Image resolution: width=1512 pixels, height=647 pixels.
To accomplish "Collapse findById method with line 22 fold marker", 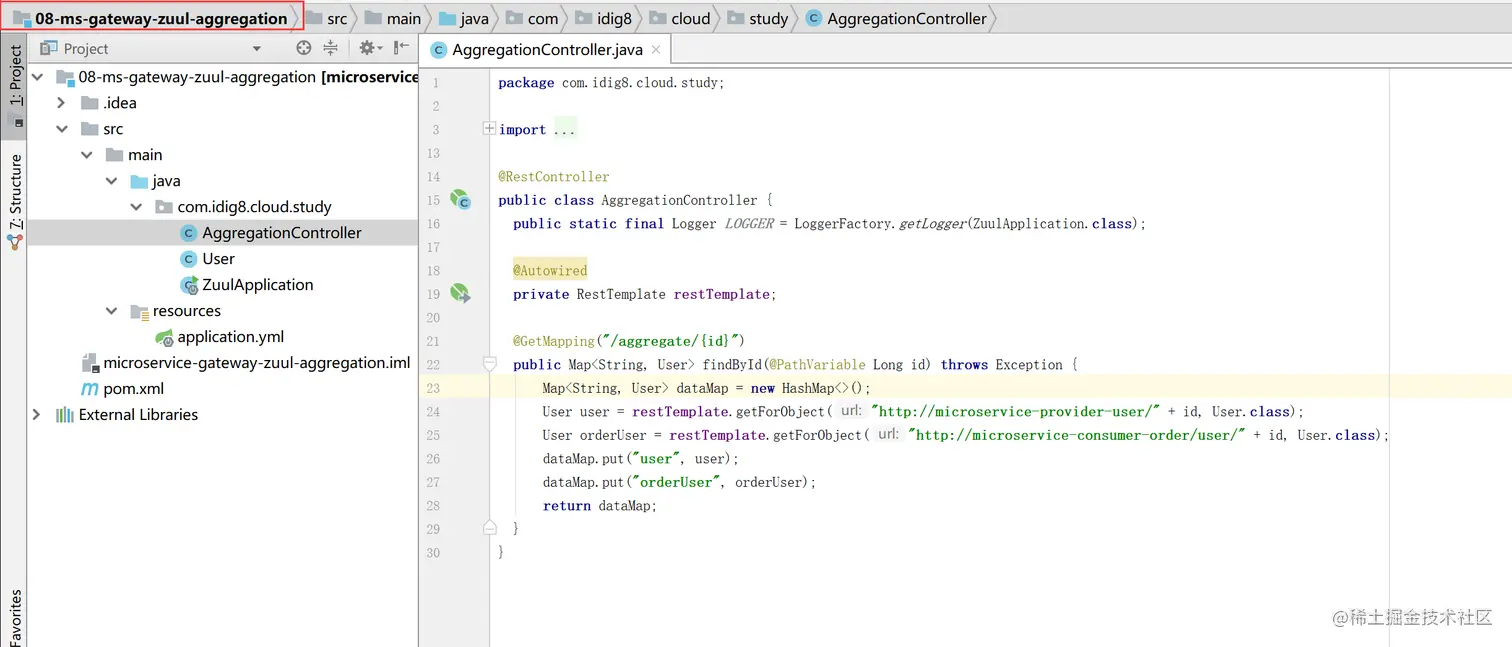I will click(489, 364).
